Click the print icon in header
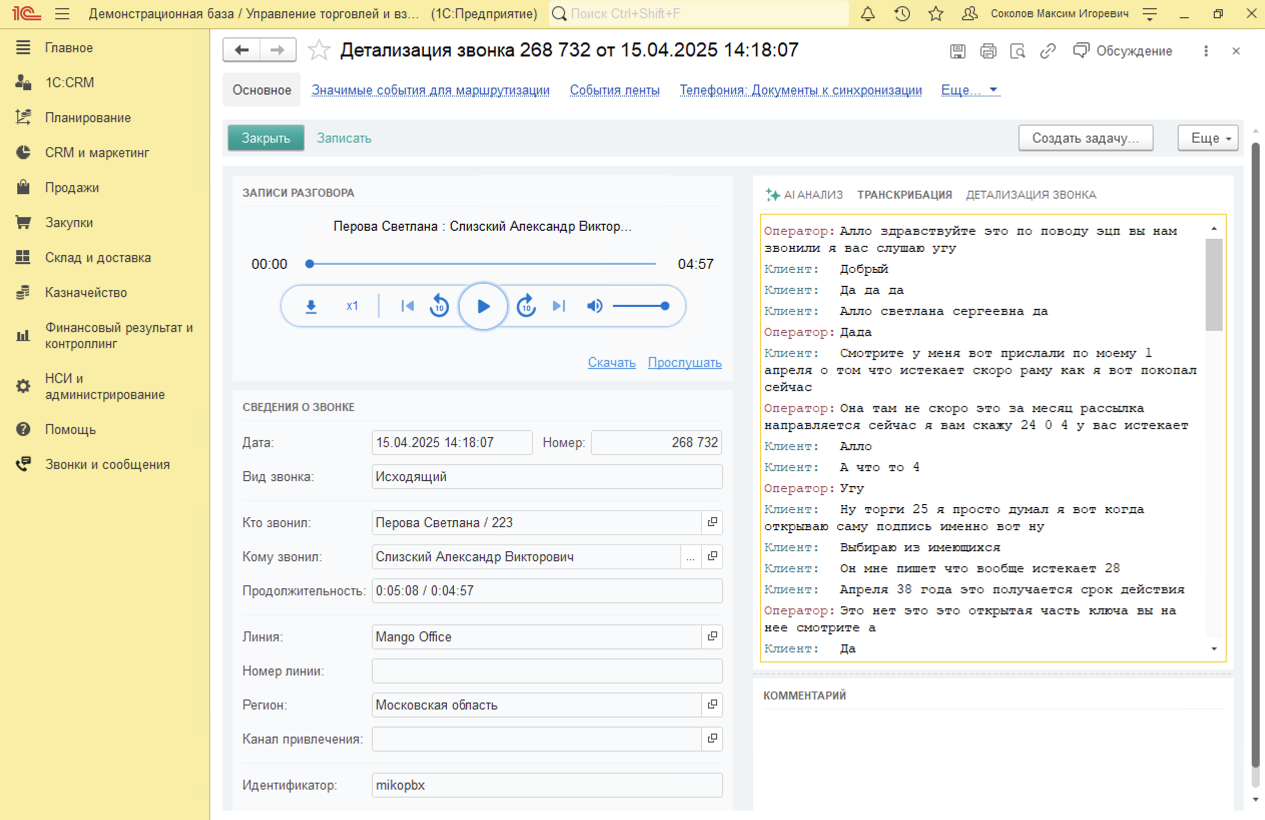1265x820 pixels. click(x=988, y=51)
